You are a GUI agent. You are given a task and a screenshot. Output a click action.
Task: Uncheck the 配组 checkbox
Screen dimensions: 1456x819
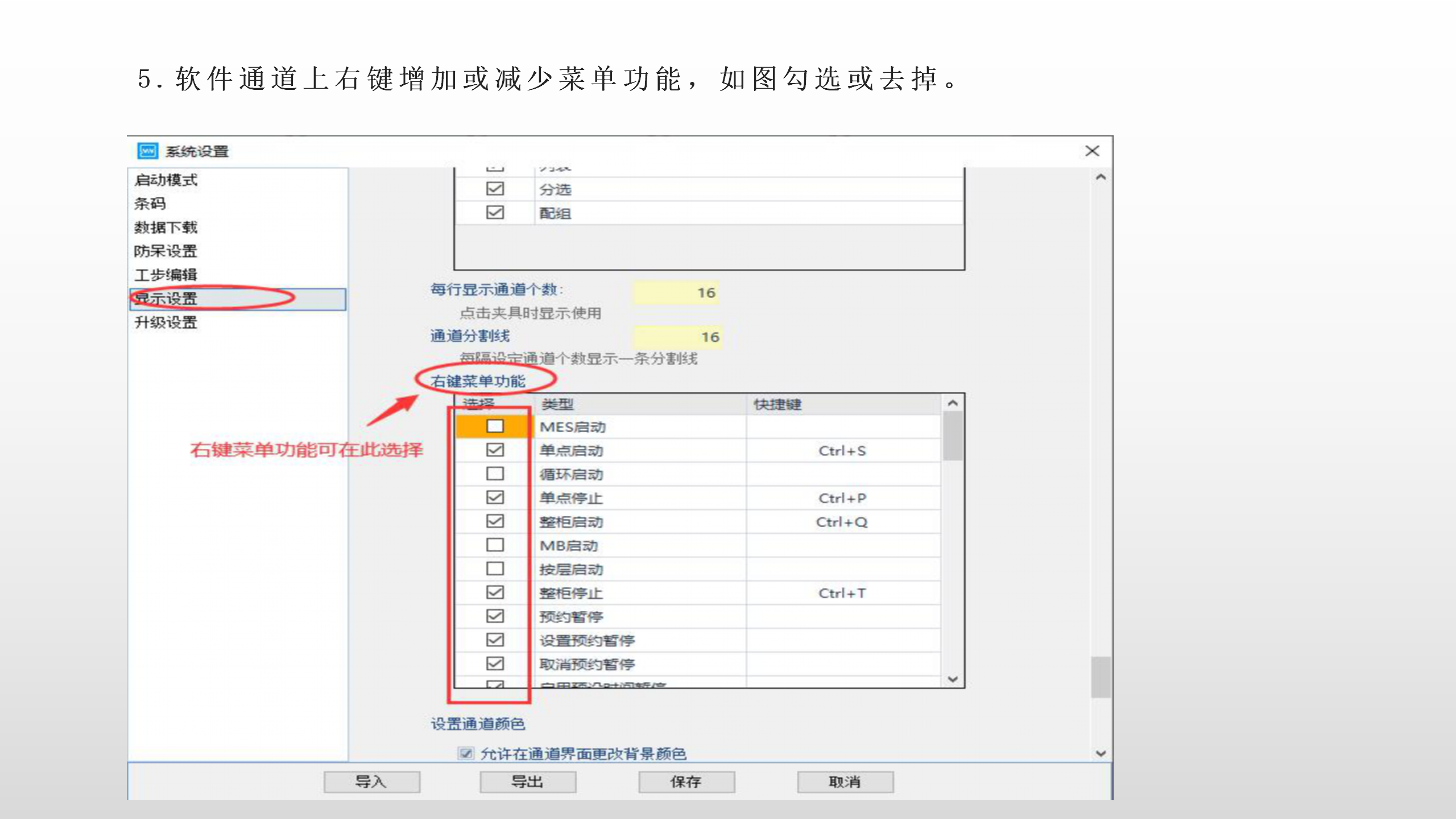point(495,213)
